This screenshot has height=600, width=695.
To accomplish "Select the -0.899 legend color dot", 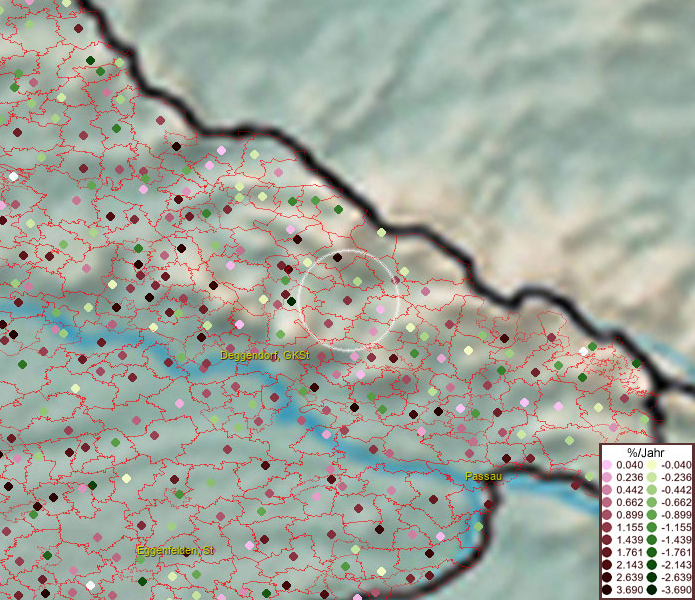I will [652, 515].
